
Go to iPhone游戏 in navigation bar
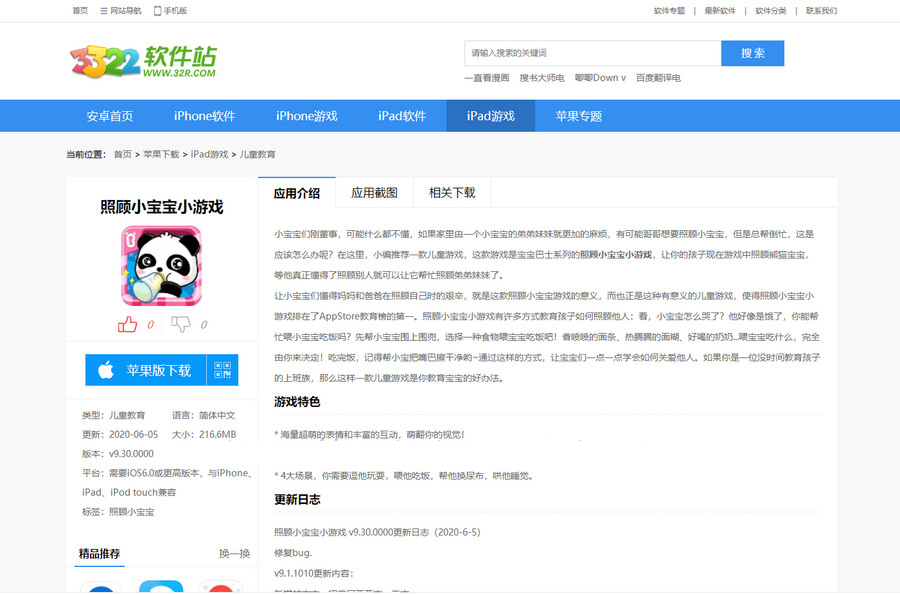point(307,116)
